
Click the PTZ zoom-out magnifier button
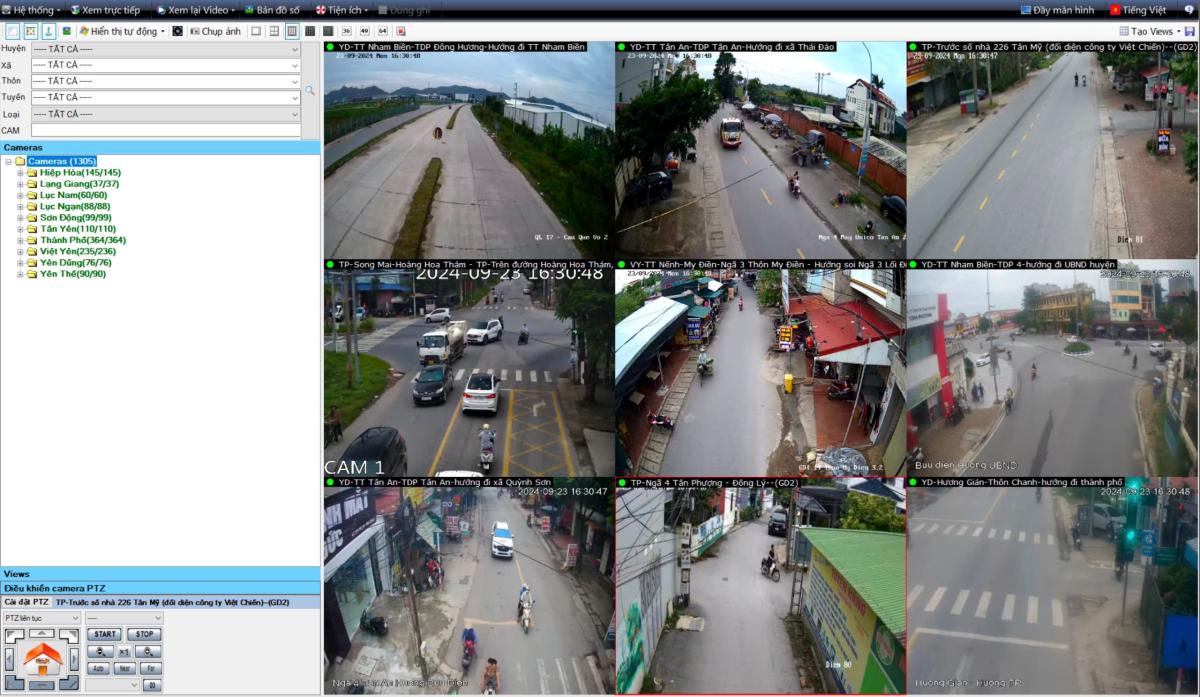98,652
